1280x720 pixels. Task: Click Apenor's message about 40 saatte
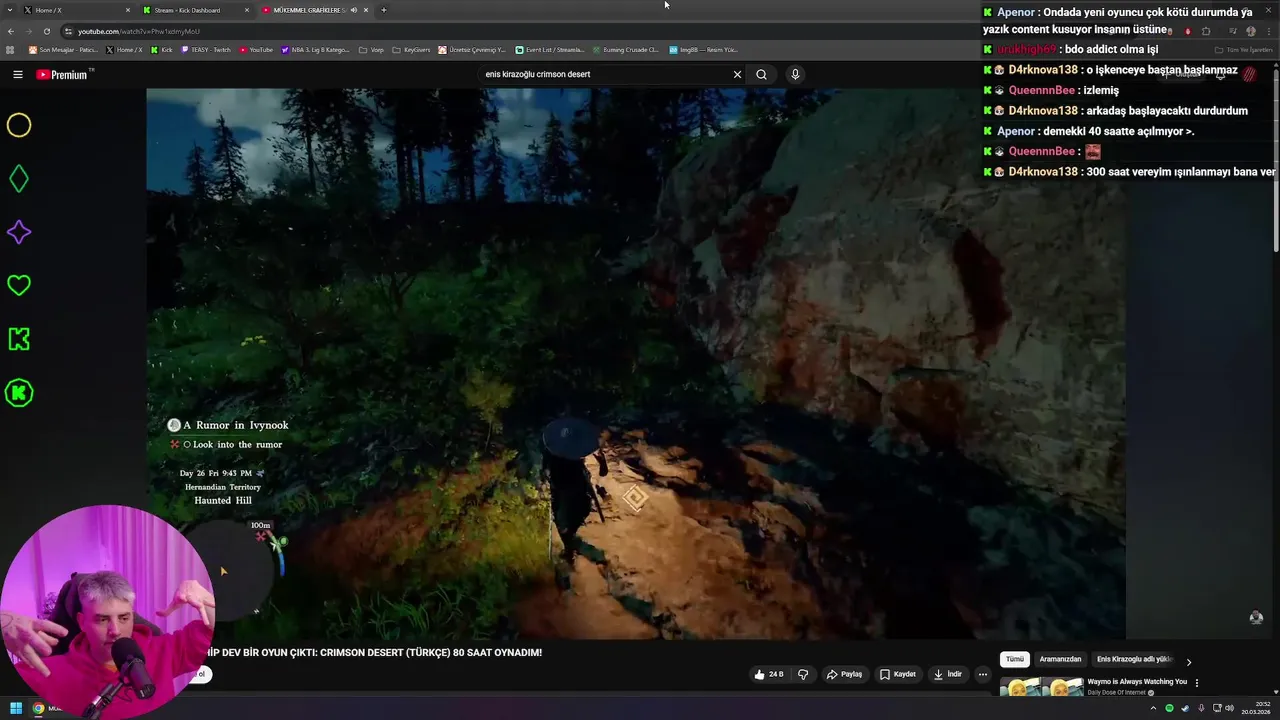point(1089,131)
